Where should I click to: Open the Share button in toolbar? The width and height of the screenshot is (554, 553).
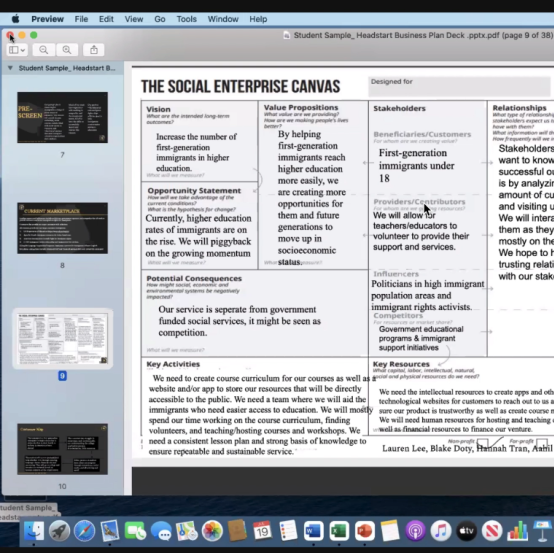pyautogui.click(x=94, y=50)
